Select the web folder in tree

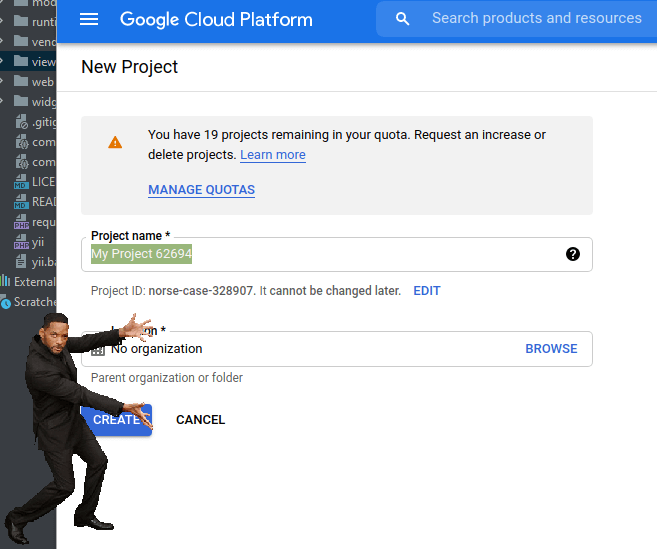click(x=34, y=82)
